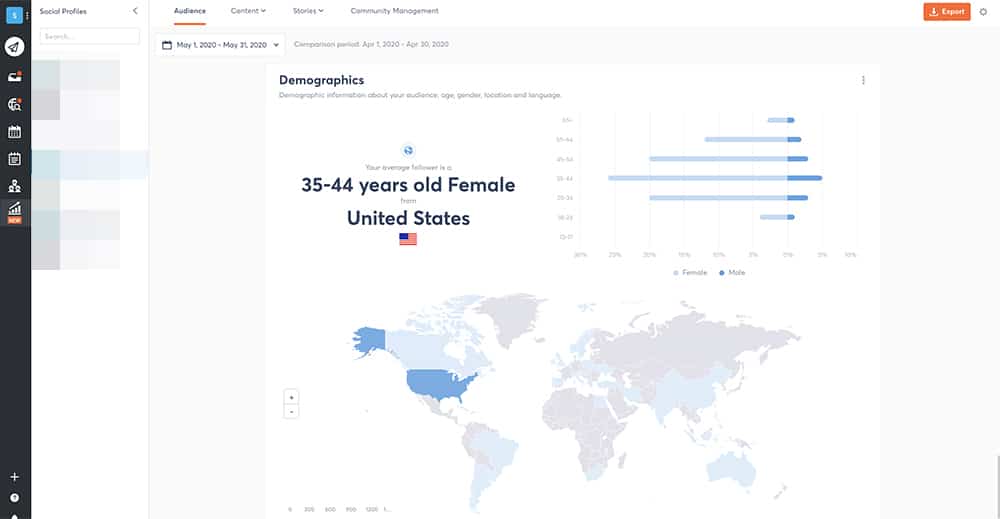Open the date range picker dropdown
Viewport: 1000px width, 519px height.
pos(221,45)
